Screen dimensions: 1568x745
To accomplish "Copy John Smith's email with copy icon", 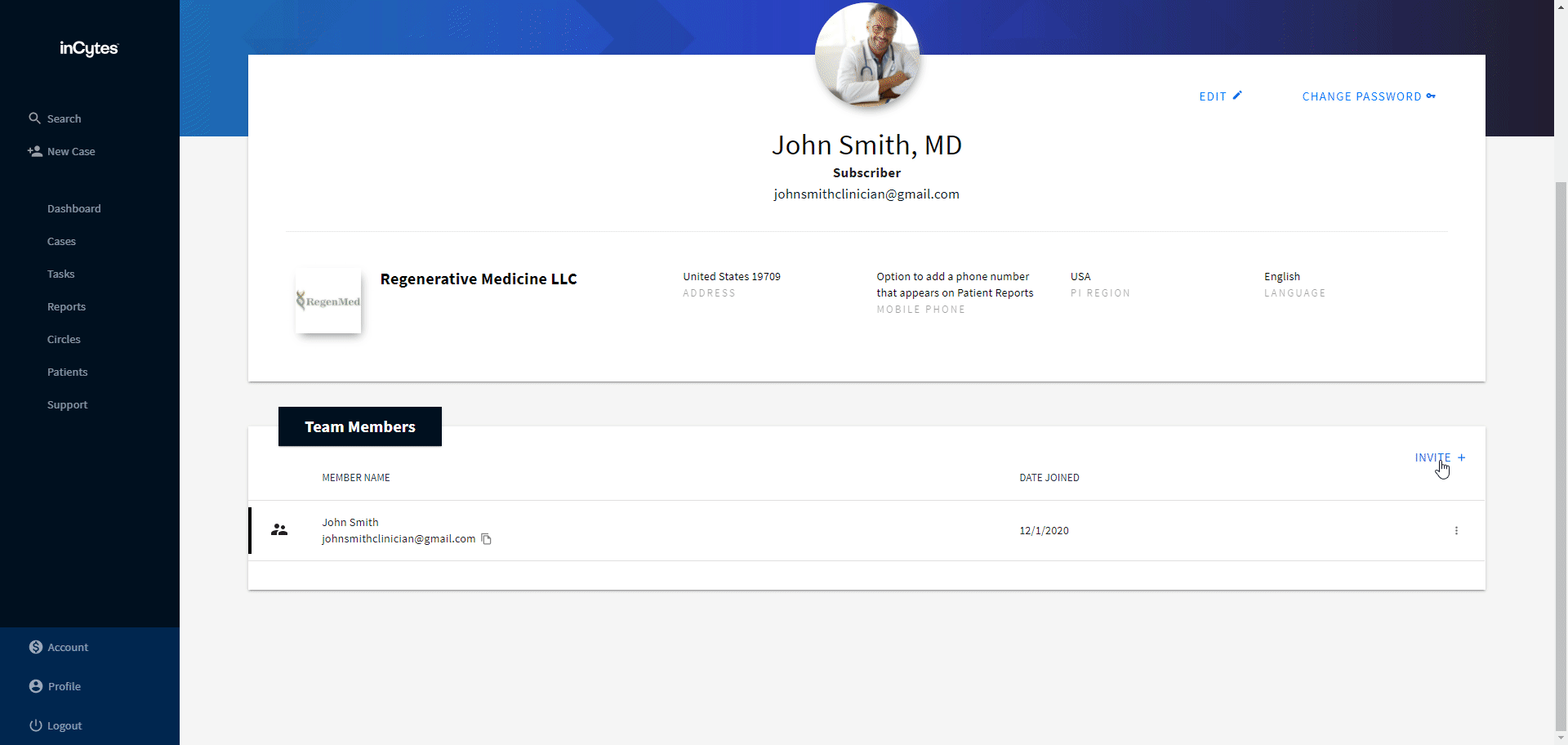I will pos(487,539).
